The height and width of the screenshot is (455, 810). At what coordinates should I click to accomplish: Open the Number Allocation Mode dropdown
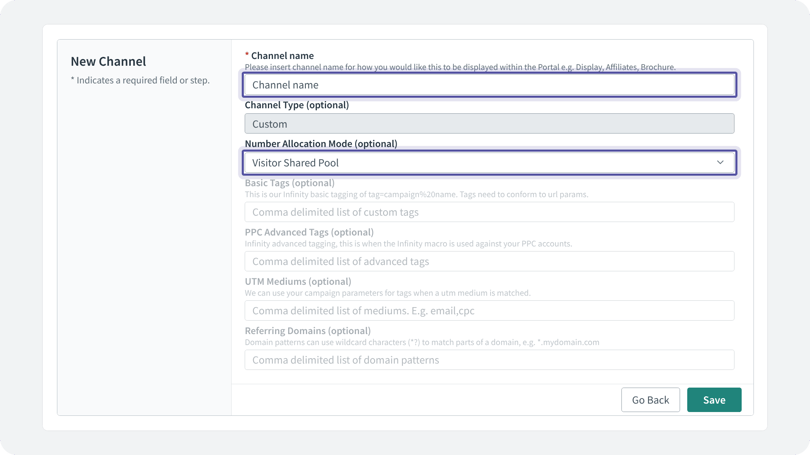(489, 163)
